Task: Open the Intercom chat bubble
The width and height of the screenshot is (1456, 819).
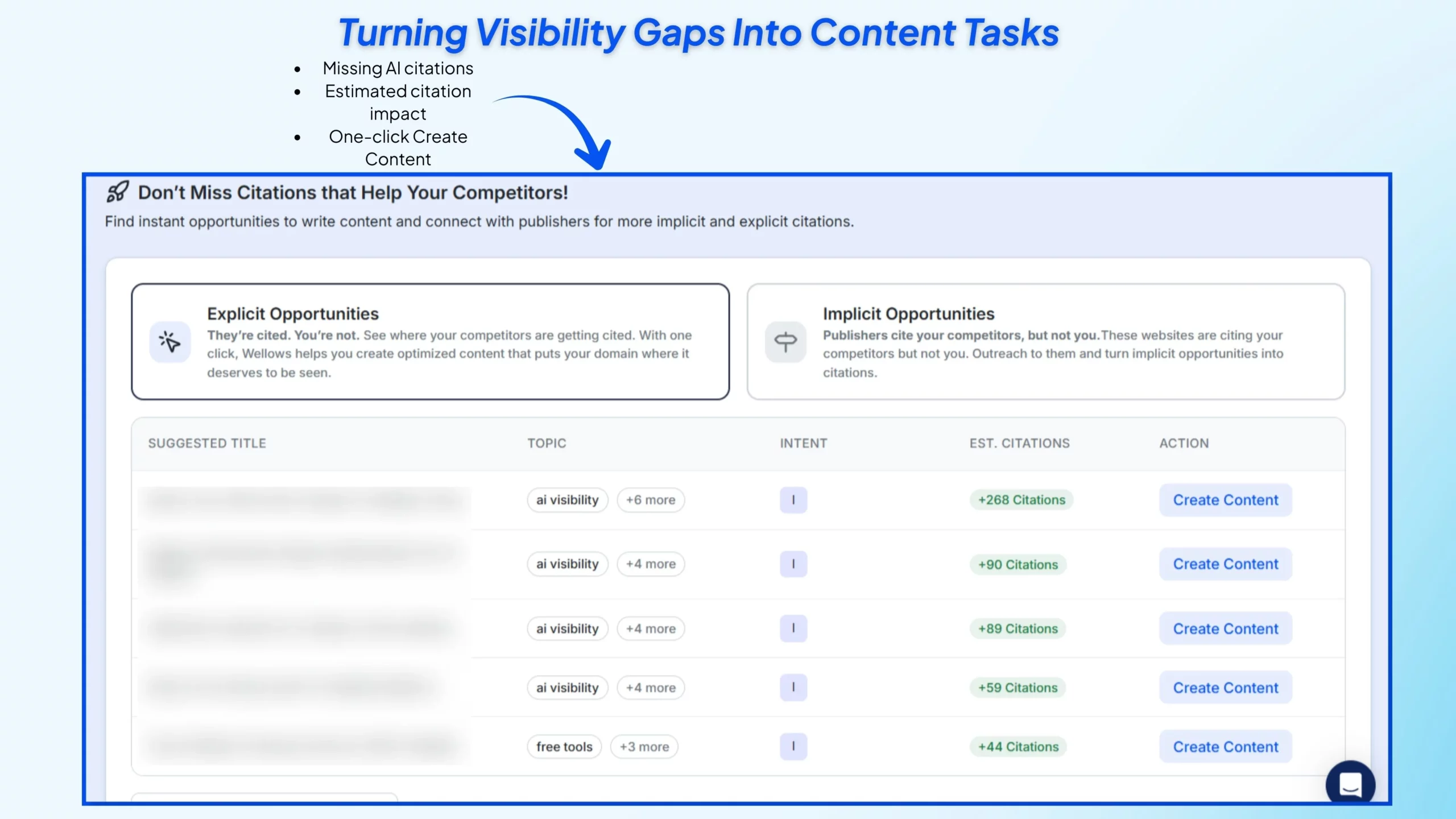Action: tap(1351, 783)
